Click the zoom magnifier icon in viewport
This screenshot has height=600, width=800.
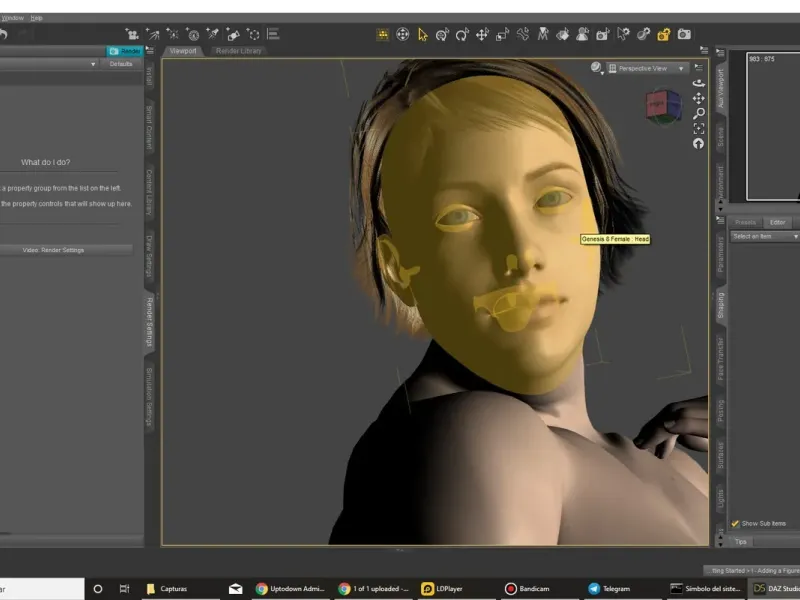[x=698, y=114]
